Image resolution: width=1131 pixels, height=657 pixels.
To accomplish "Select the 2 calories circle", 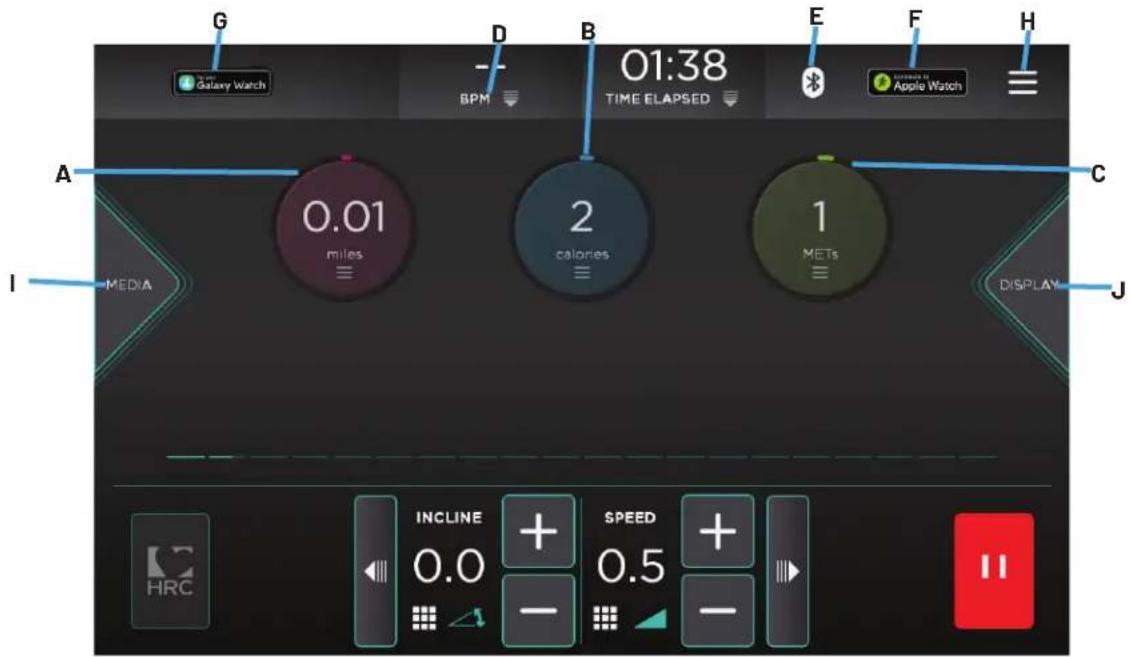I will click(583, 227).
